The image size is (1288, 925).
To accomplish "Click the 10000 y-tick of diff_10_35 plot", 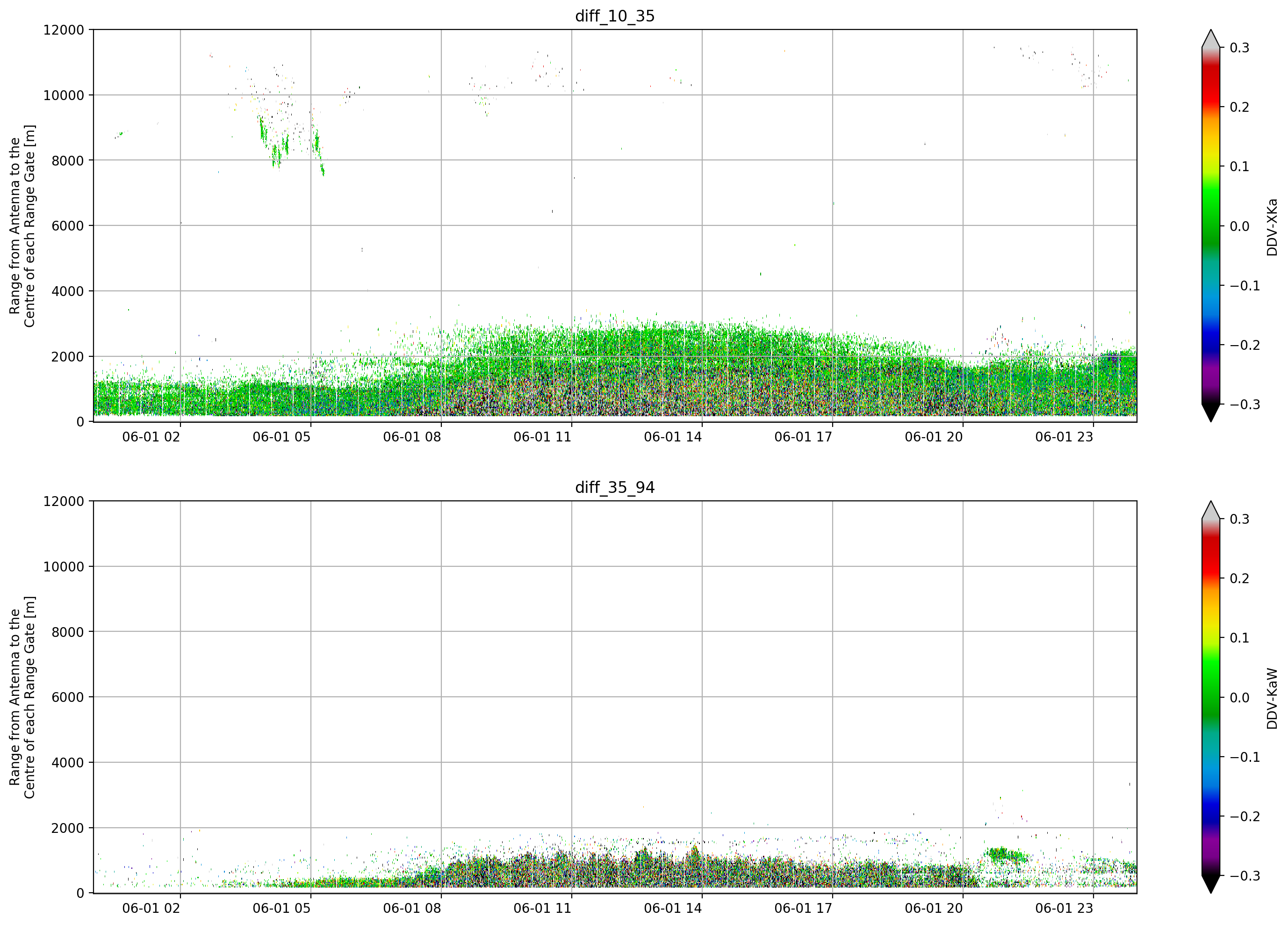I will tap(64, 95).
